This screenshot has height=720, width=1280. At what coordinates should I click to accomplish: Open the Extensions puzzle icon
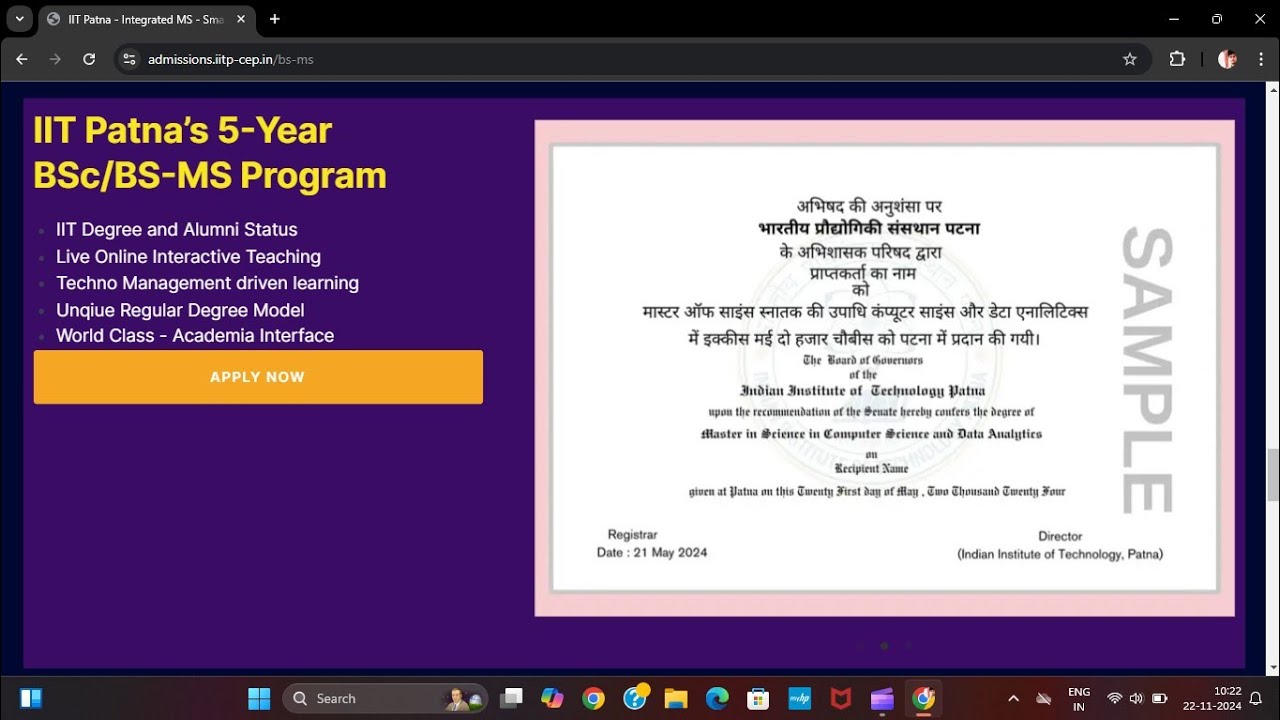[x=1177, y=59]
